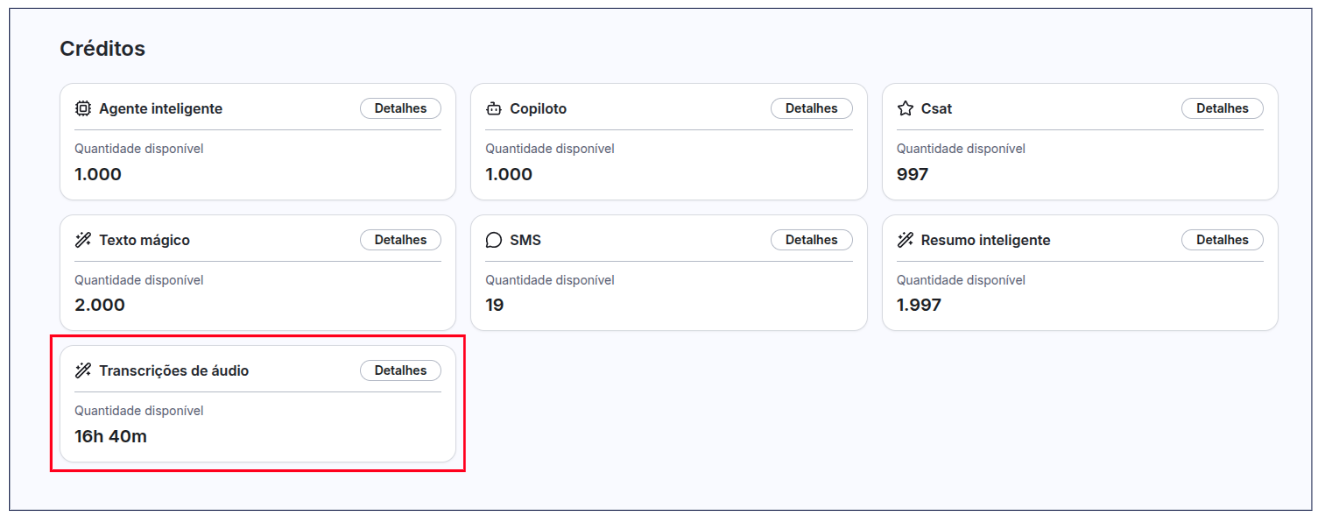Click the Csat star icon
This screenshot has height=518, width=1322.
coord(905,109)
